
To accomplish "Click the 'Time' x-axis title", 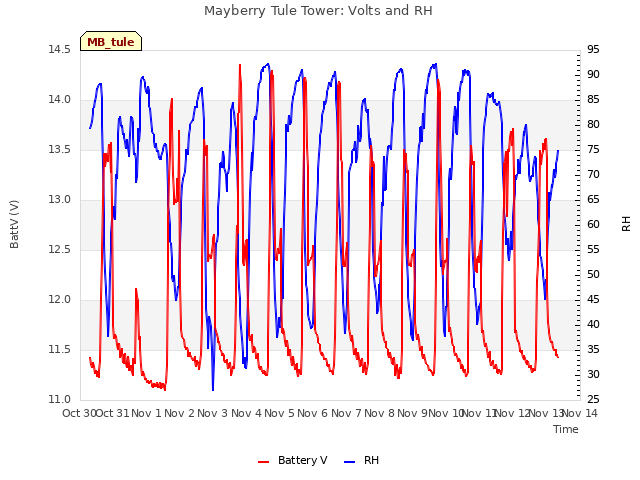I will [566, 429].
